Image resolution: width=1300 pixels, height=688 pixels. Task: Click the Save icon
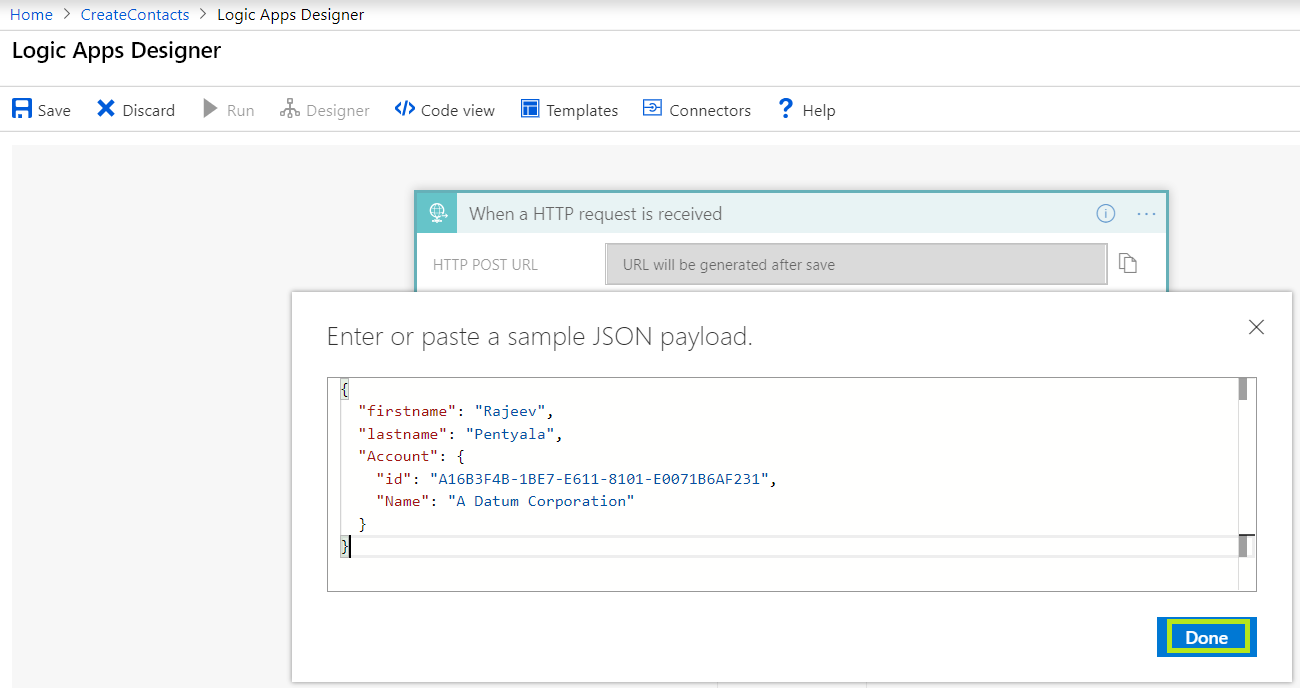tap(20, 109)
